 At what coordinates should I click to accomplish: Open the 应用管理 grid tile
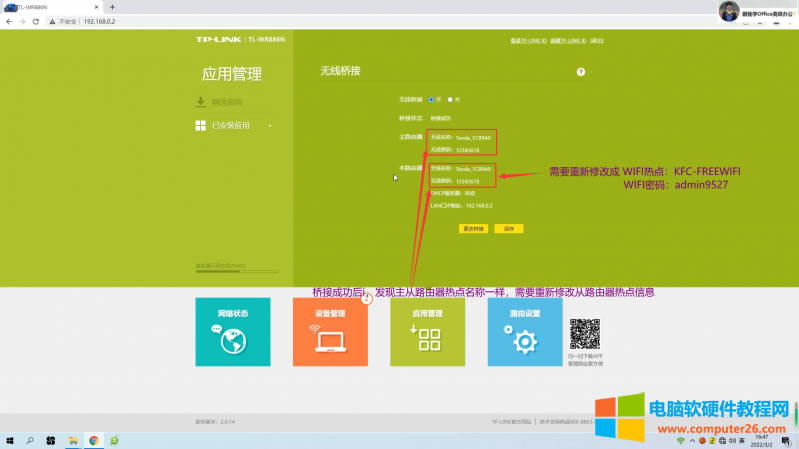click(427, 332)
